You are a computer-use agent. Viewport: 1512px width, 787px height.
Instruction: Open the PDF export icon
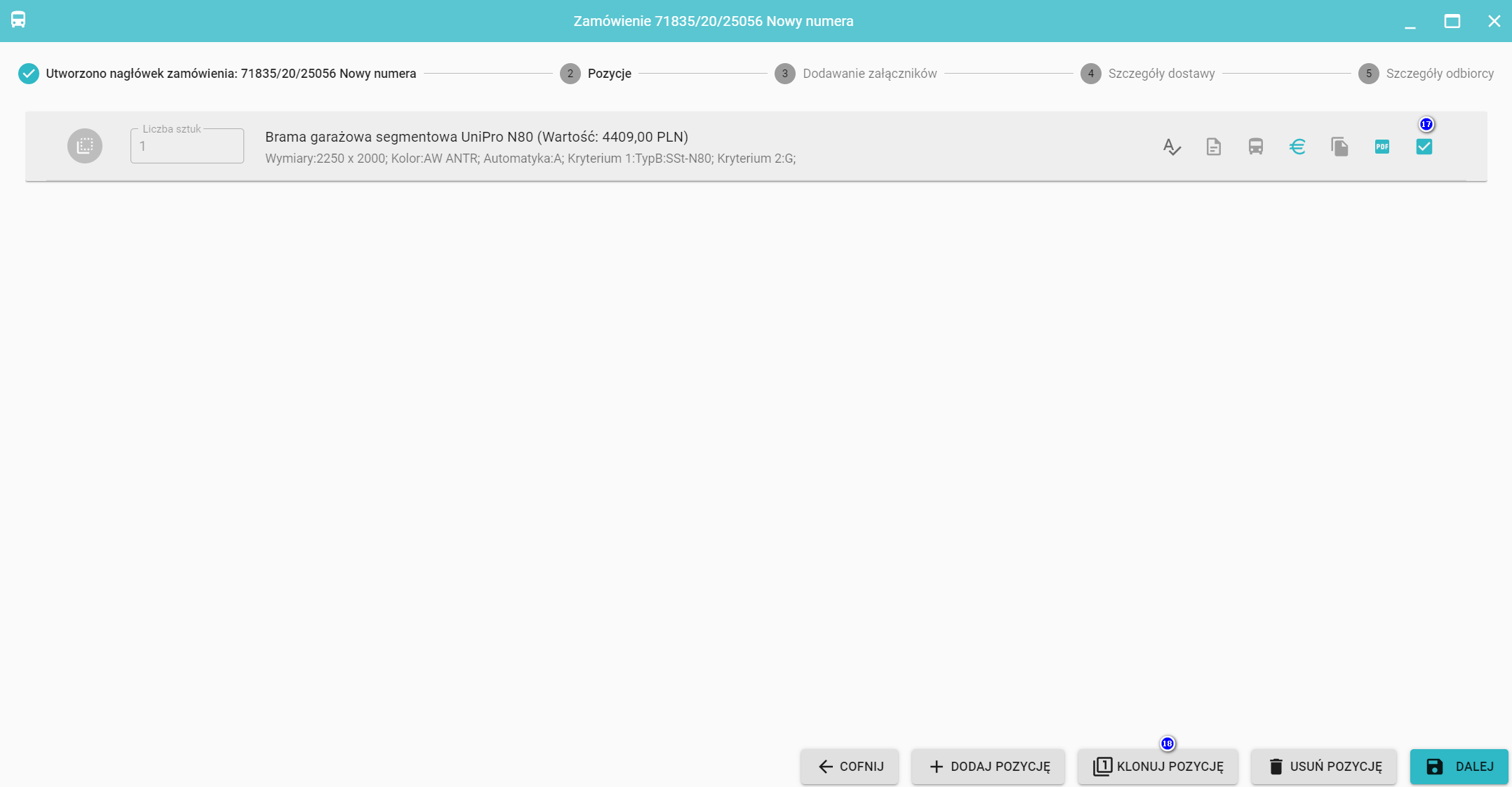(x=1381, y=147)
